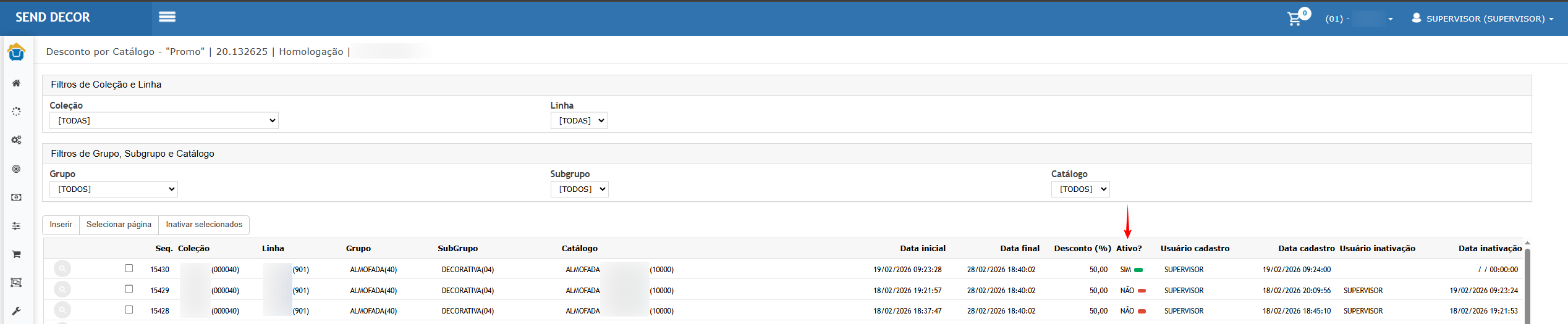This screenshot has height=324, width=1568.
Task: Click the home icon in the sidebar
Action: coord(17,83)
